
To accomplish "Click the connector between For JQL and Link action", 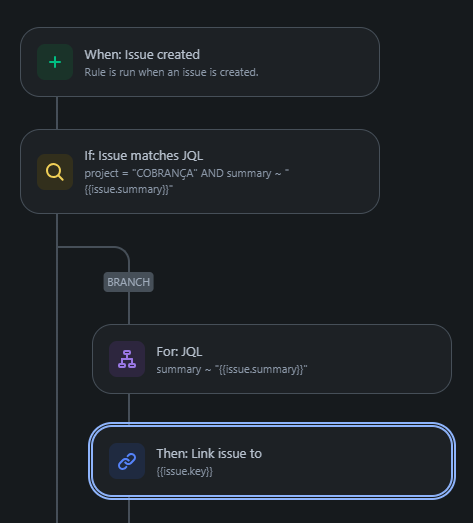I will [129, 408].
